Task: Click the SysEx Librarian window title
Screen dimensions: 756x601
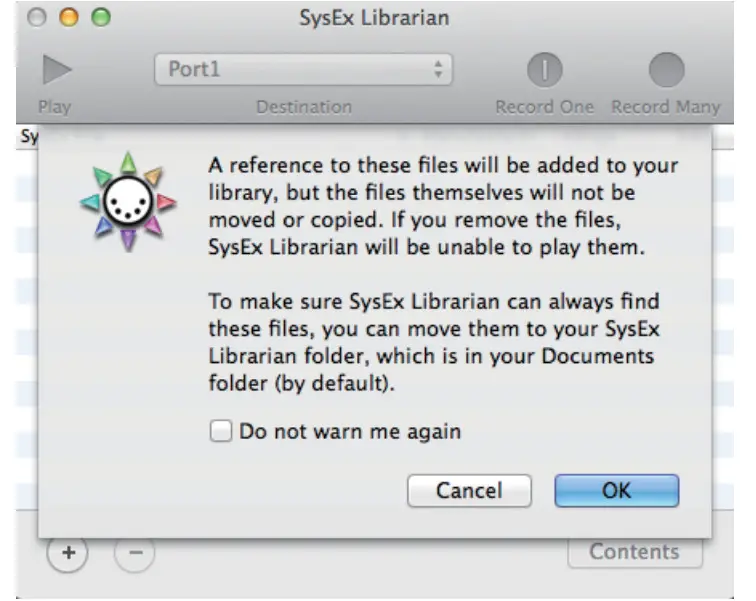Action: click(374, 18)
